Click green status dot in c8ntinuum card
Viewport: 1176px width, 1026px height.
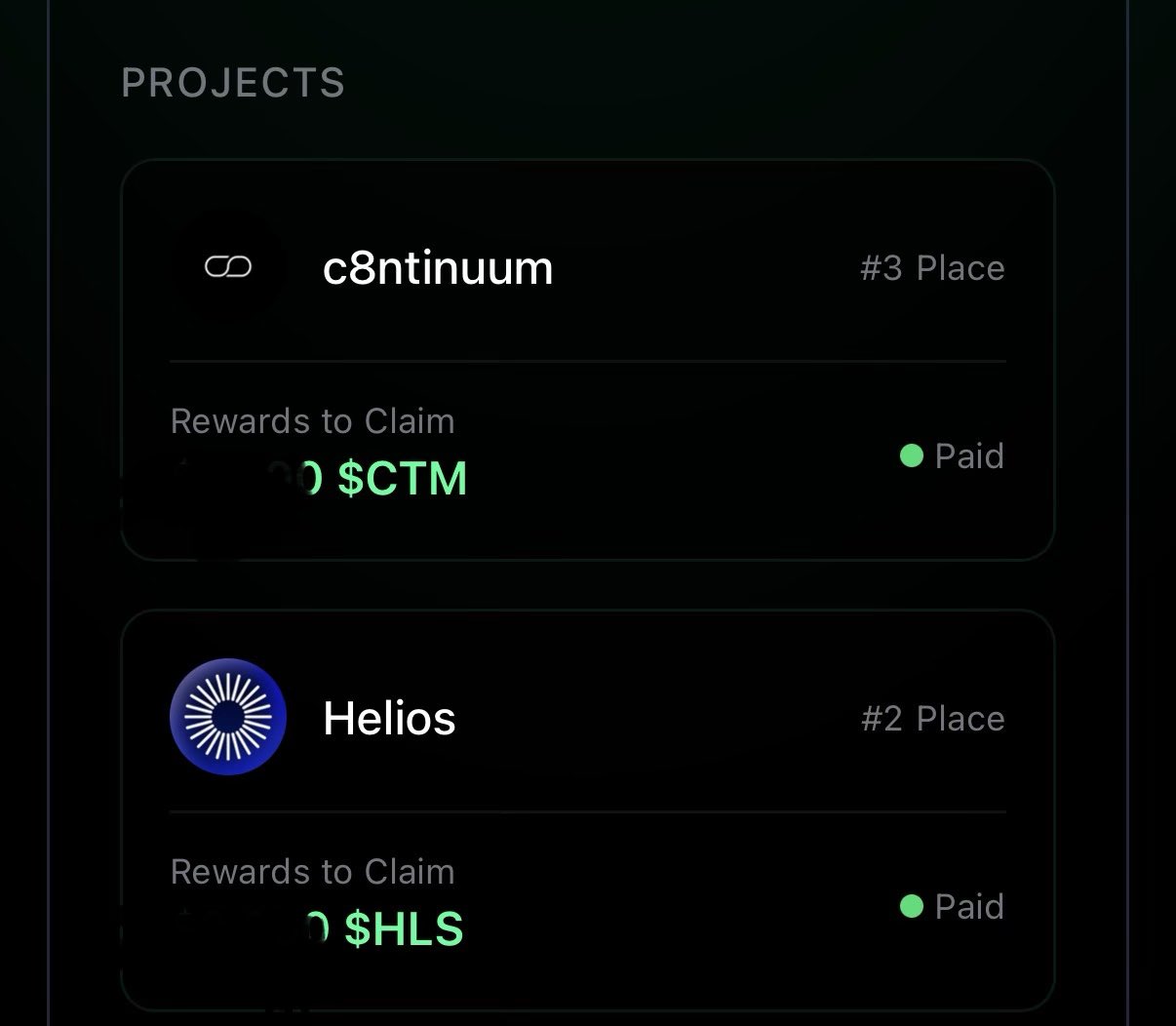point(912,455)
